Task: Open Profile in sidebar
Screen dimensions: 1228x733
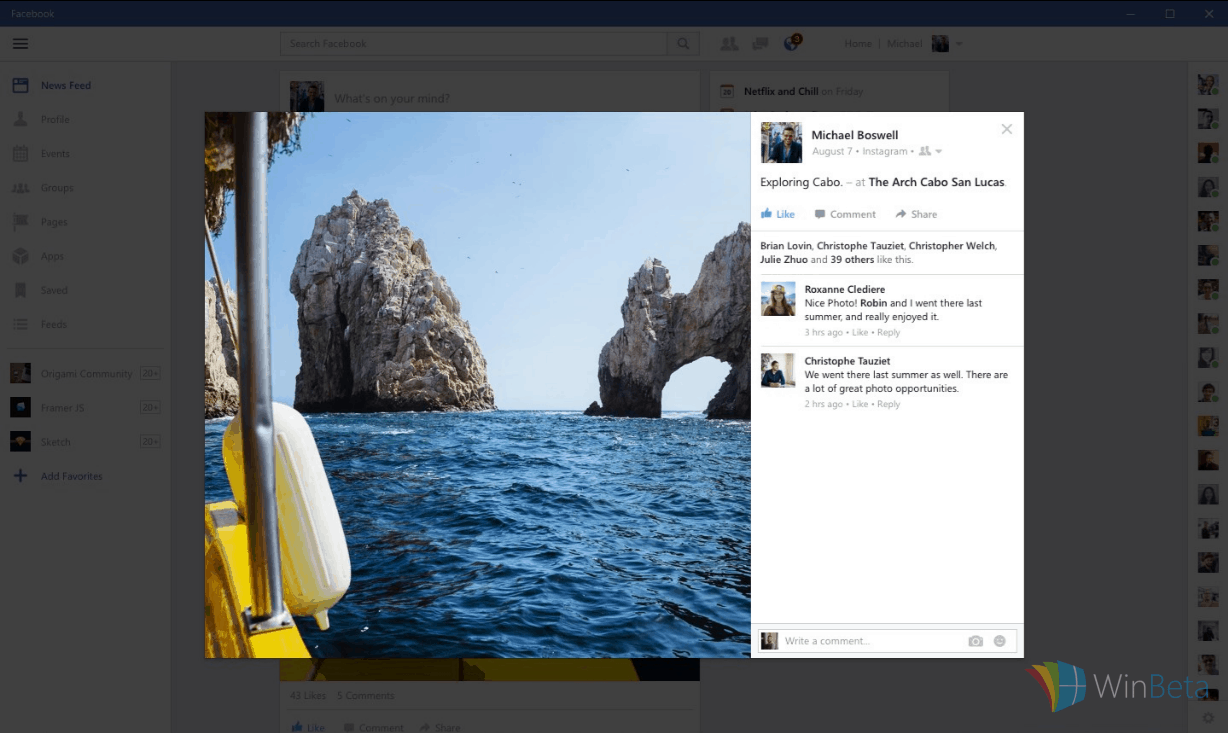Action: coord(55,120)
